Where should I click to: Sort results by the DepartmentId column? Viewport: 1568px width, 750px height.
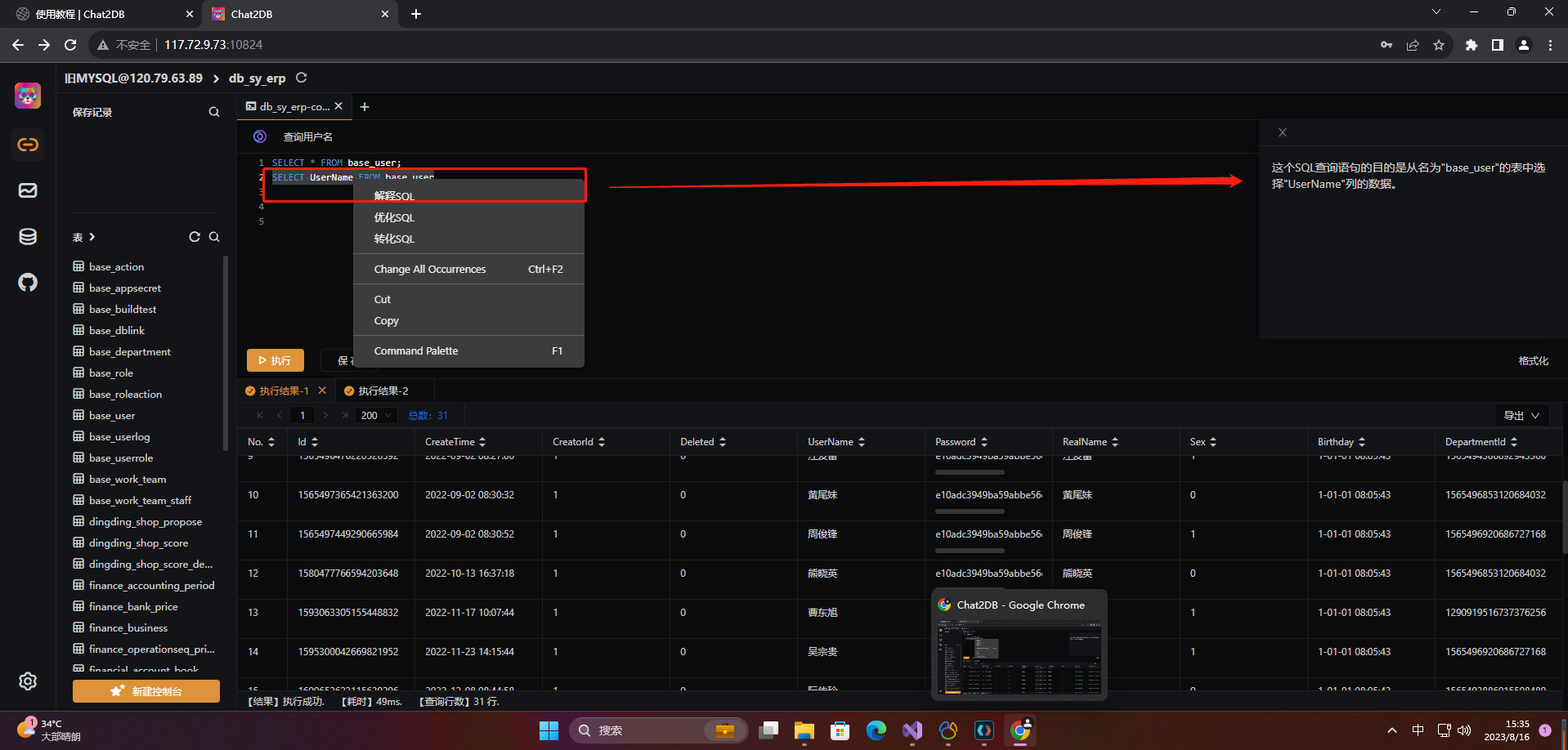(x=1514, y=442)
